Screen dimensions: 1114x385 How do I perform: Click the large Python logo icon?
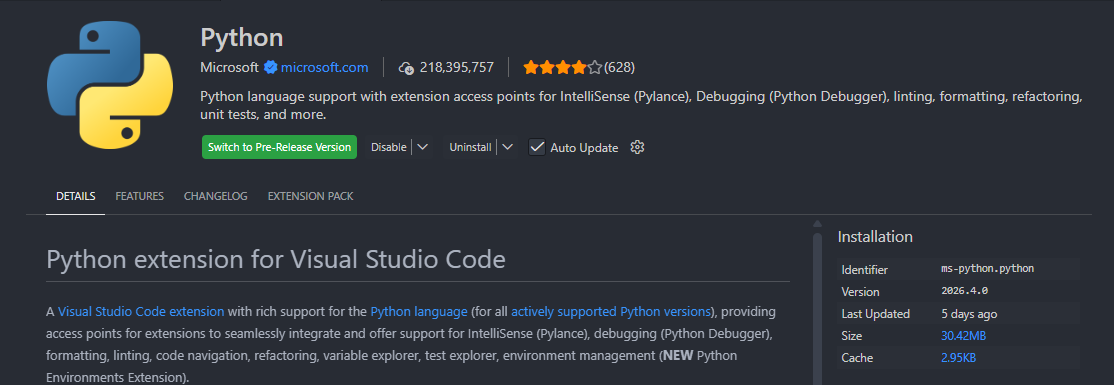110,85
